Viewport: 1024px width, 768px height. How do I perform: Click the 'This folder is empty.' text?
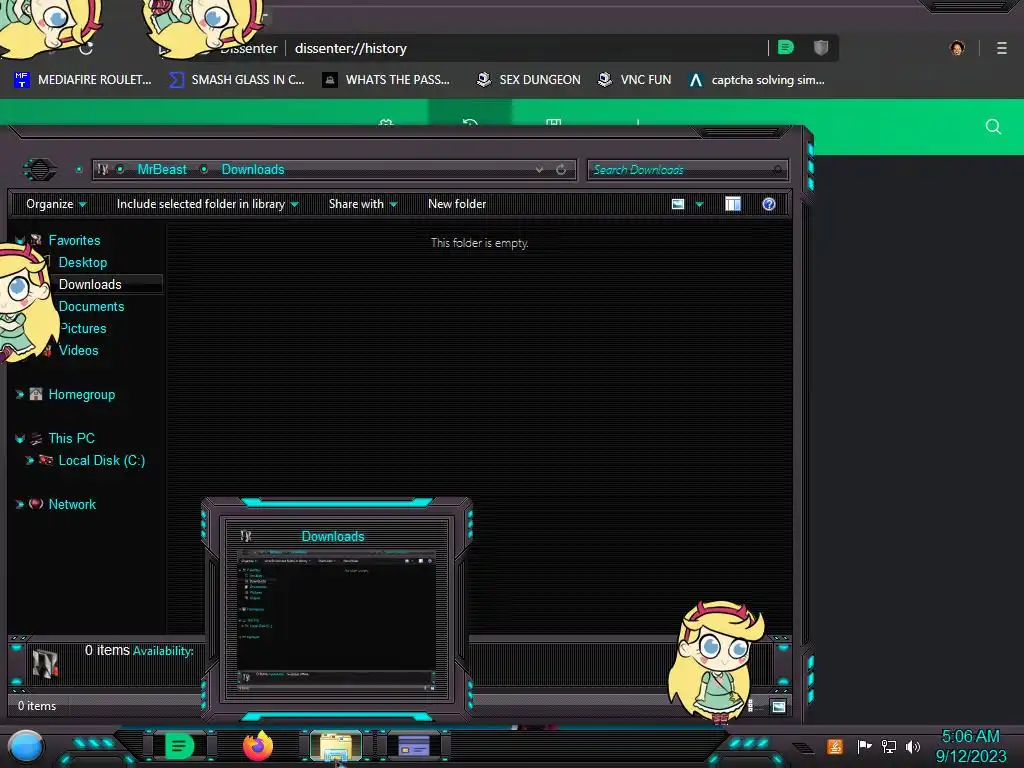point(479,243)
